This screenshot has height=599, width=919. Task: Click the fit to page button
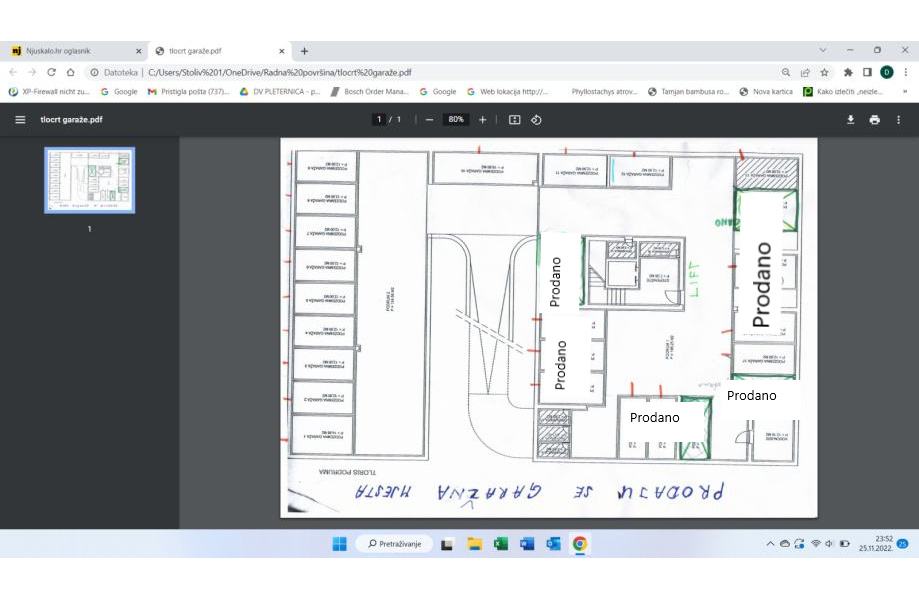514,119
